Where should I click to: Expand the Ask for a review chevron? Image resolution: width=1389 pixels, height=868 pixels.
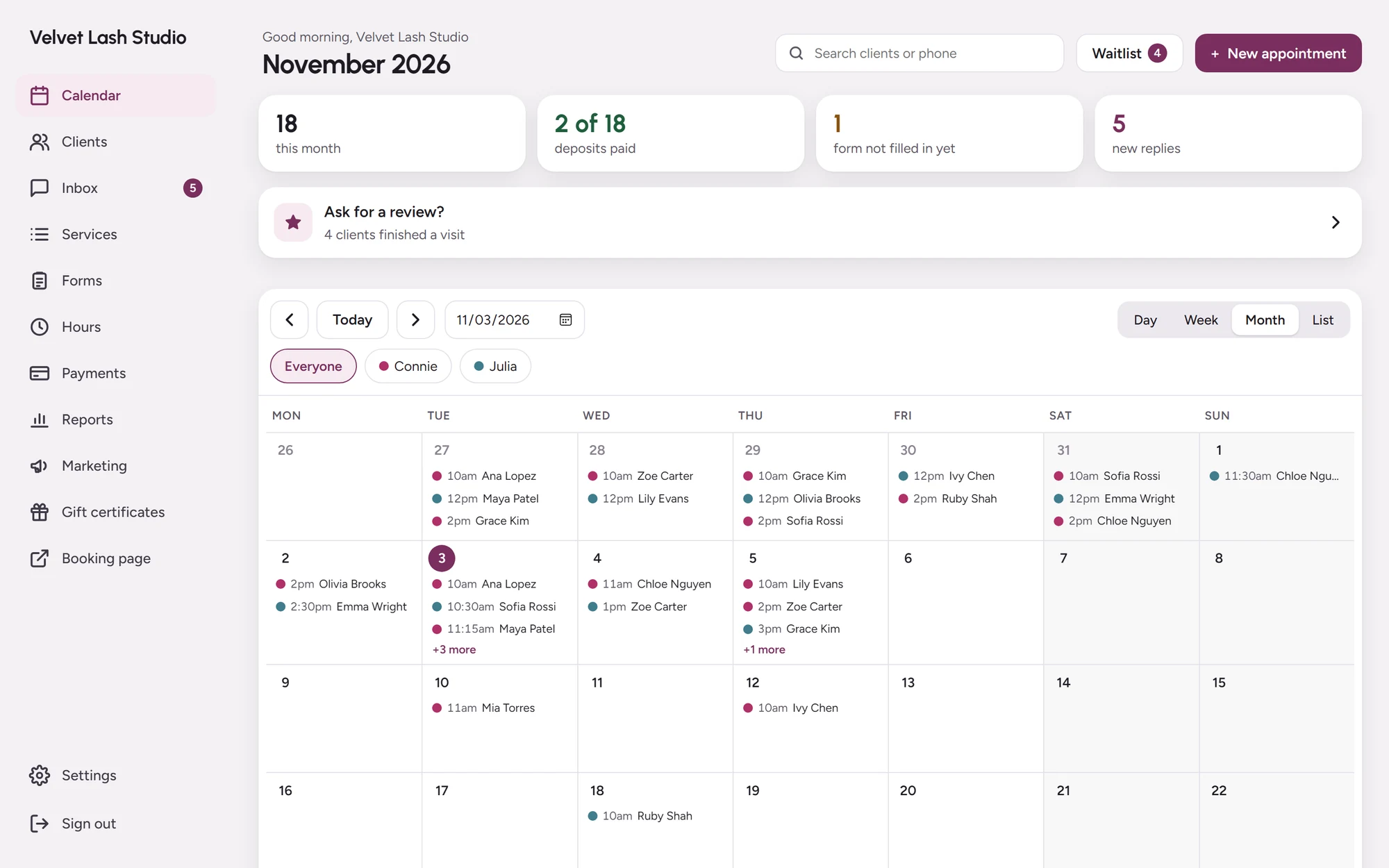coord(1335,222)
